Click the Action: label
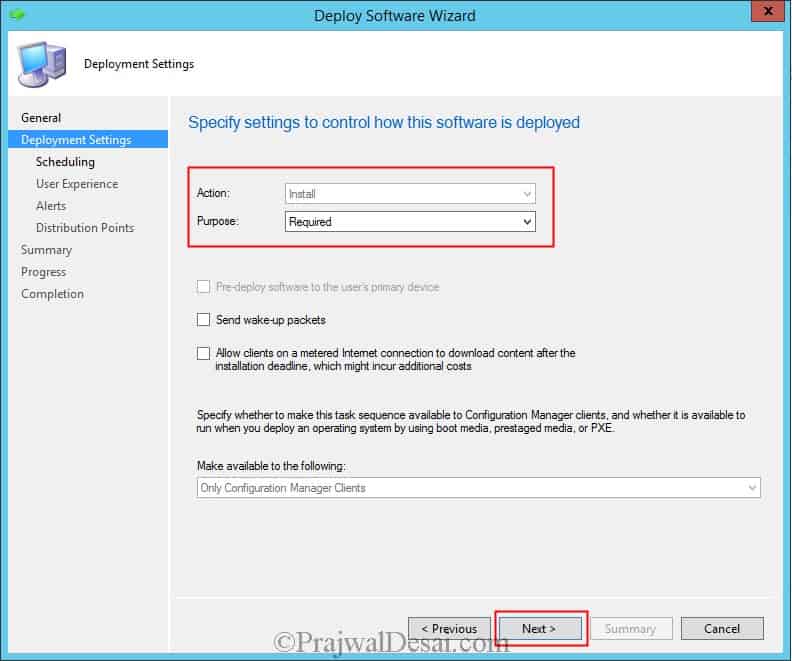 [x=213, y=193]
